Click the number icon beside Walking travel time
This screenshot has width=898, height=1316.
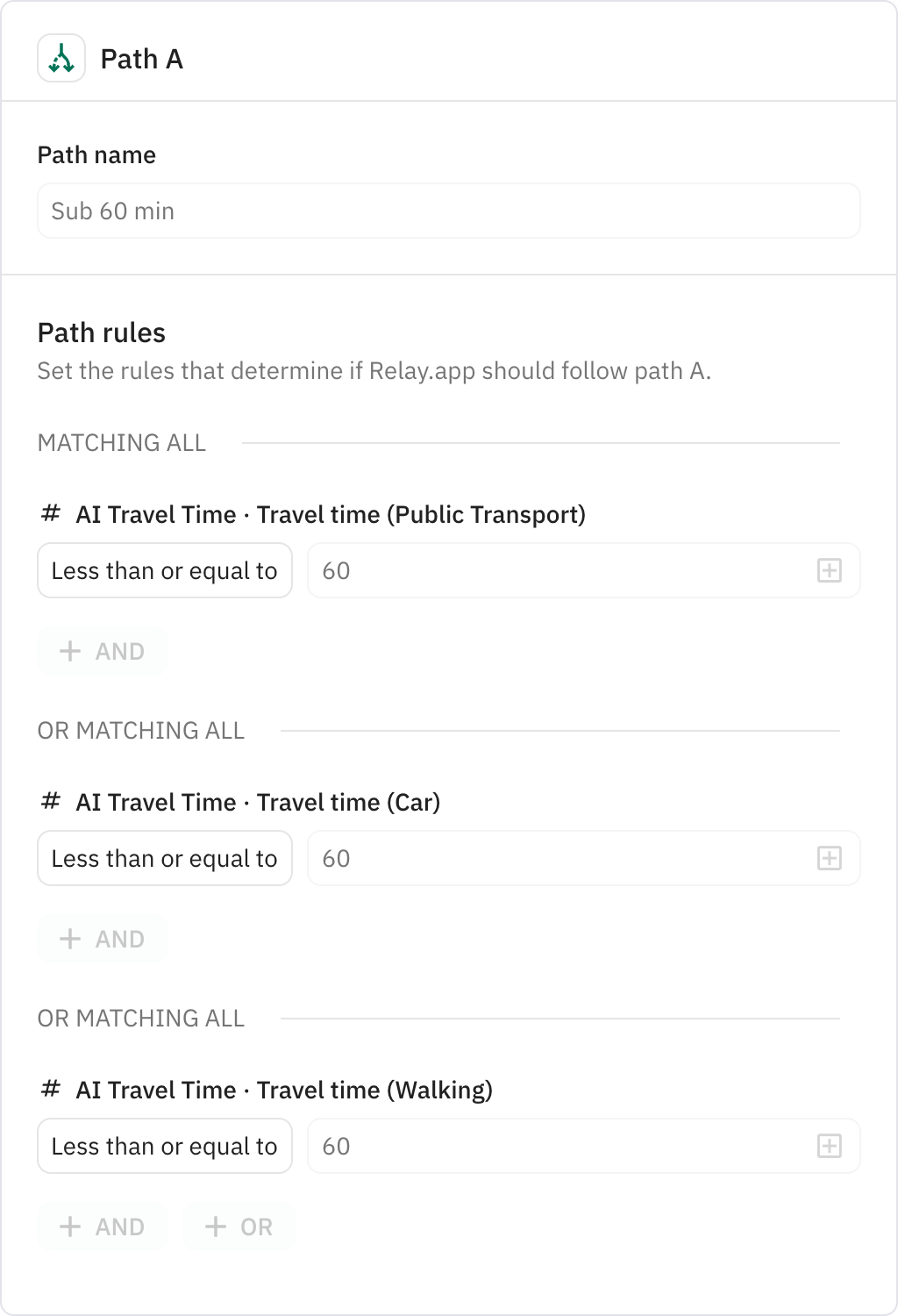pyautogui.click(x=50, y=1091)
